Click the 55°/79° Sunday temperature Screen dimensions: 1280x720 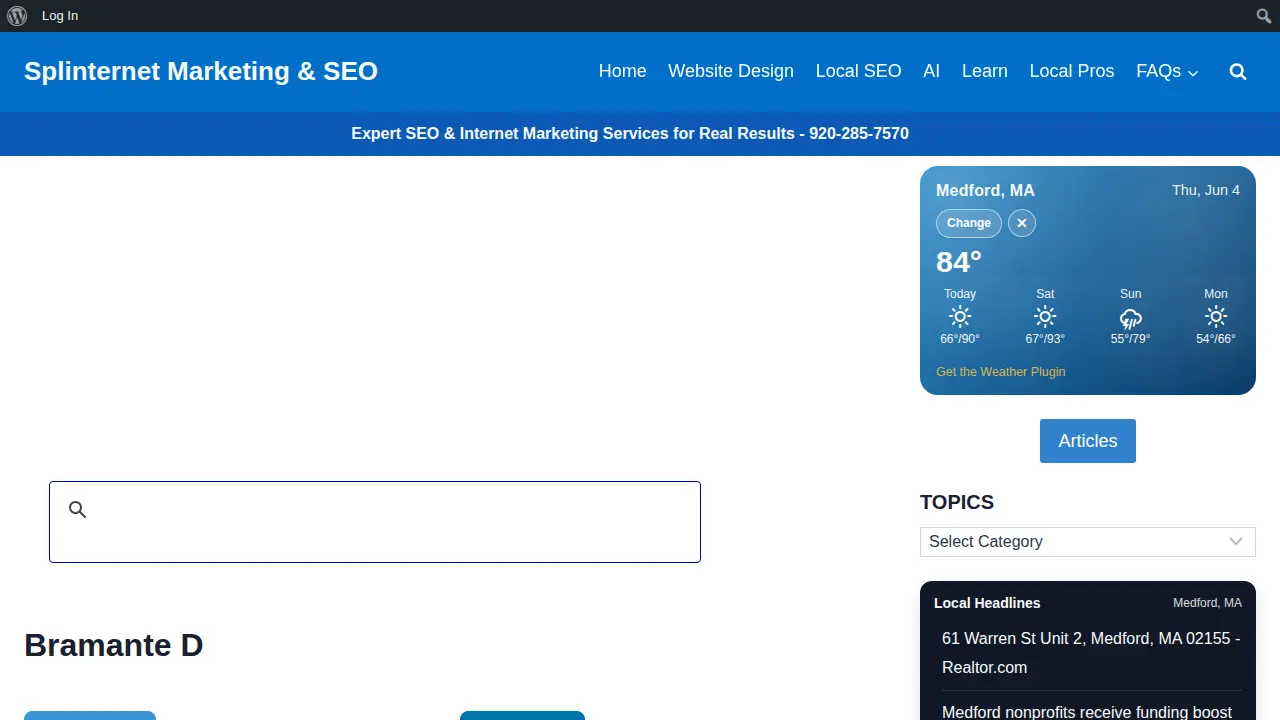(1131, 339)
